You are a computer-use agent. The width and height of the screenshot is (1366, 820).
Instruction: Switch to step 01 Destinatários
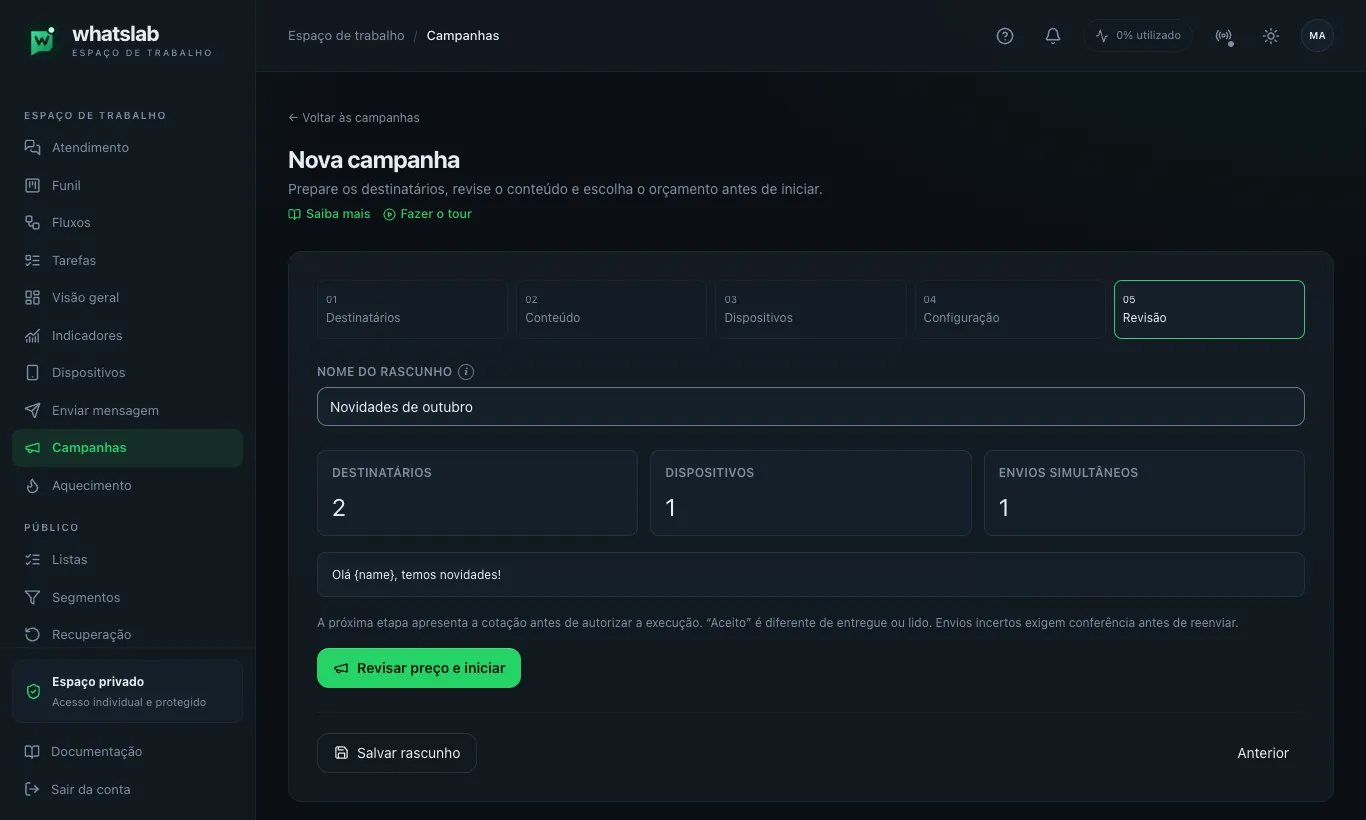pos(412,309)
